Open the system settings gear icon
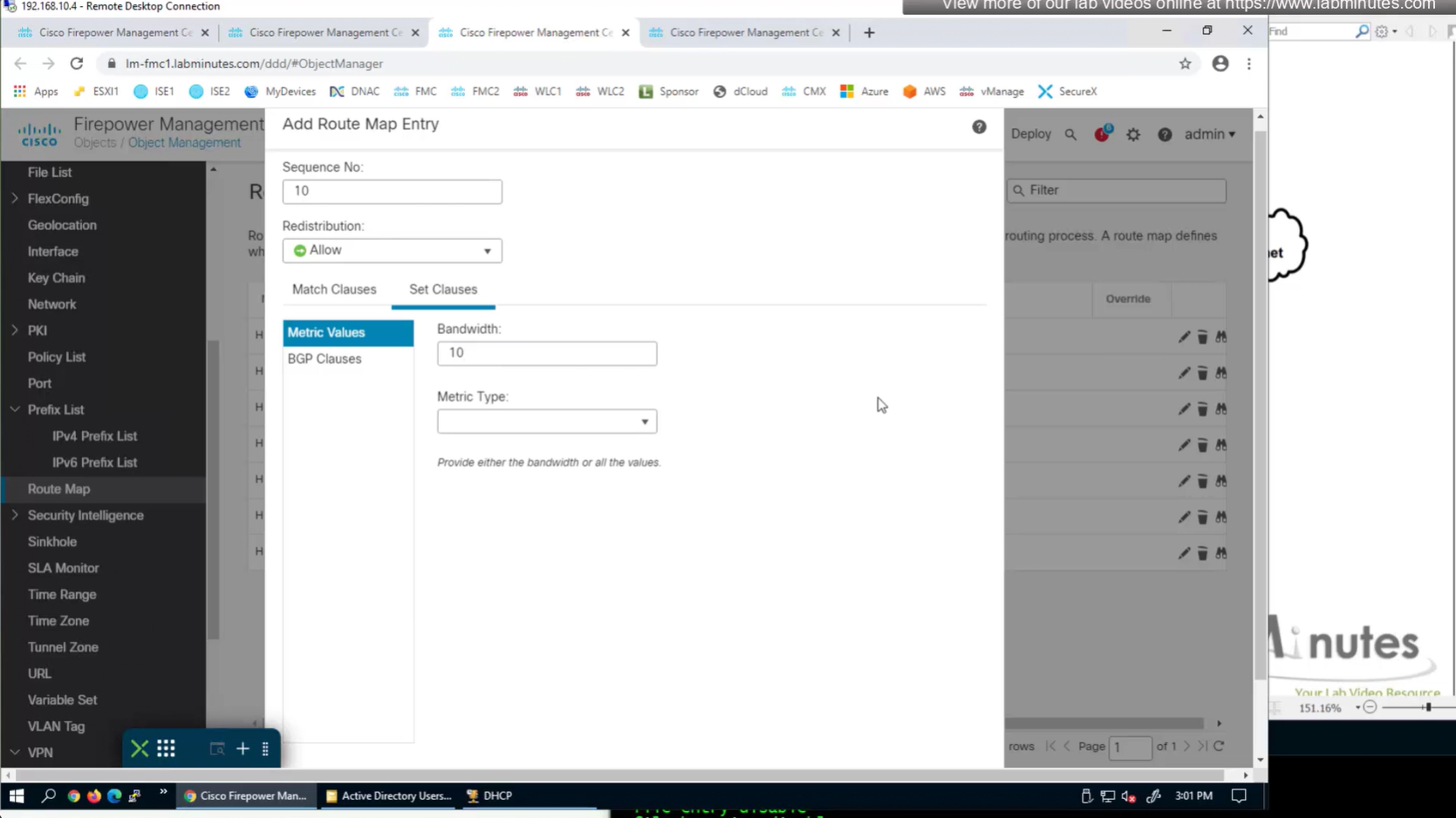This screenshot has height=818, width=1456. 1133,135
